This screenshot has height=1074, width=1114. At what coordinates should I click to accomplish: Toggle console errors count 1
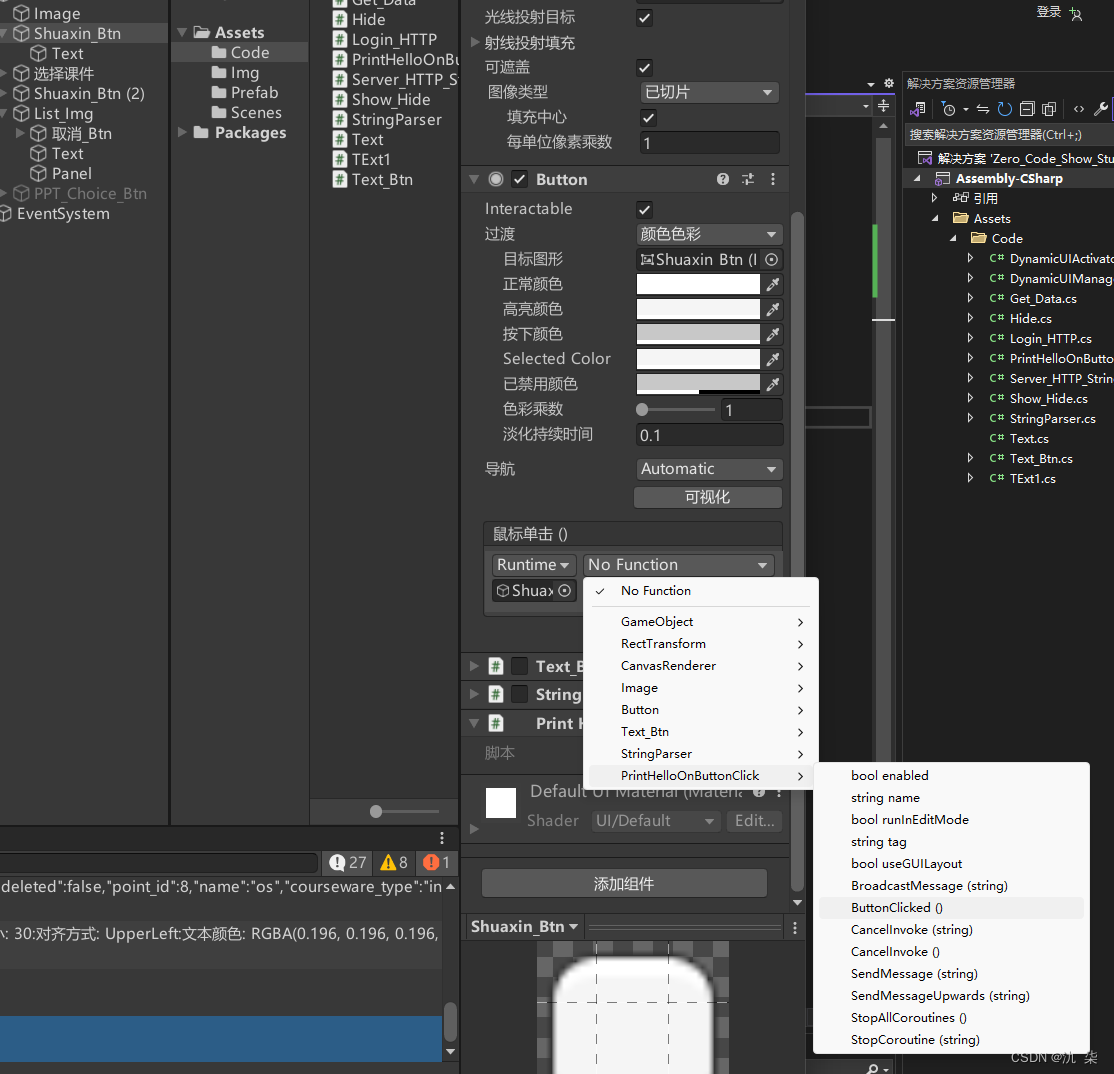coord(436,862)
